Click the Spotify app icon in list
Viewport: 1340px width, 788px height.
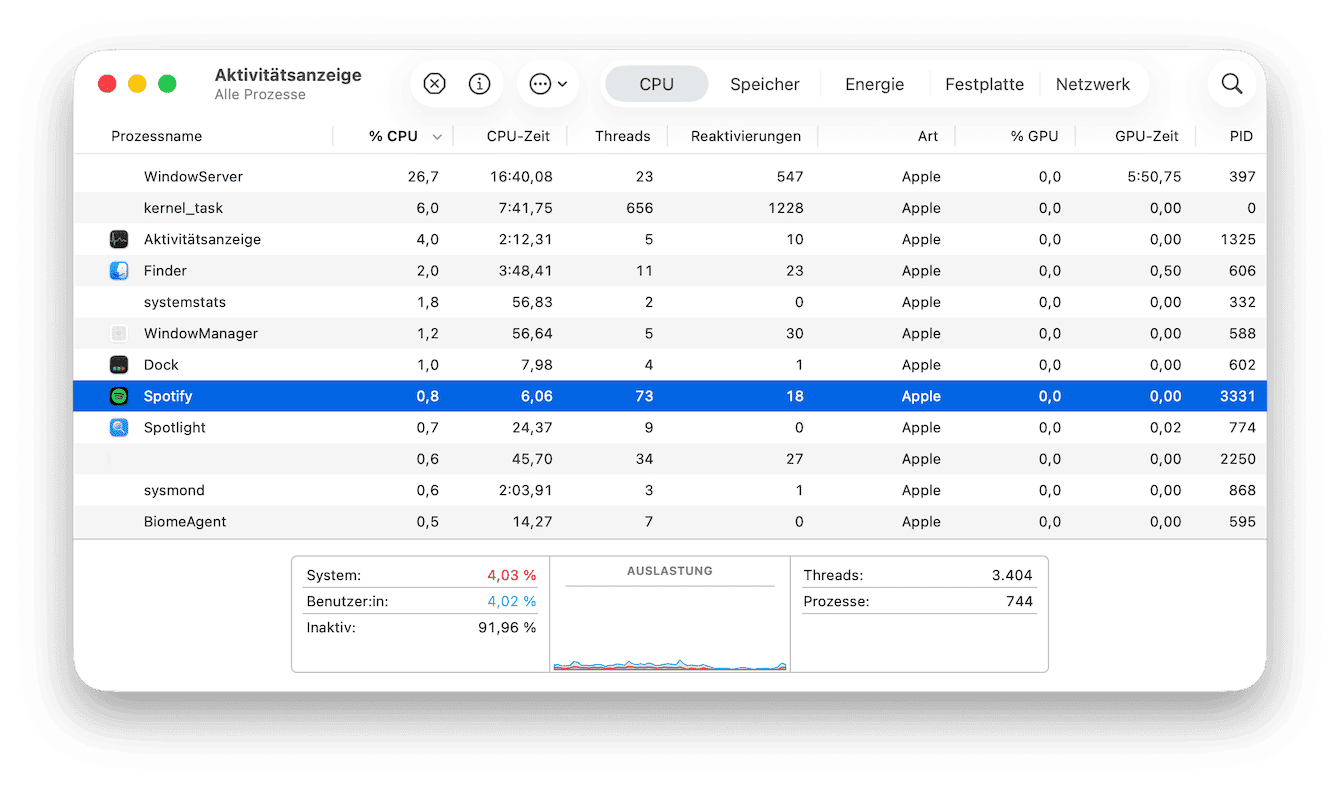(x=119, y=396)
